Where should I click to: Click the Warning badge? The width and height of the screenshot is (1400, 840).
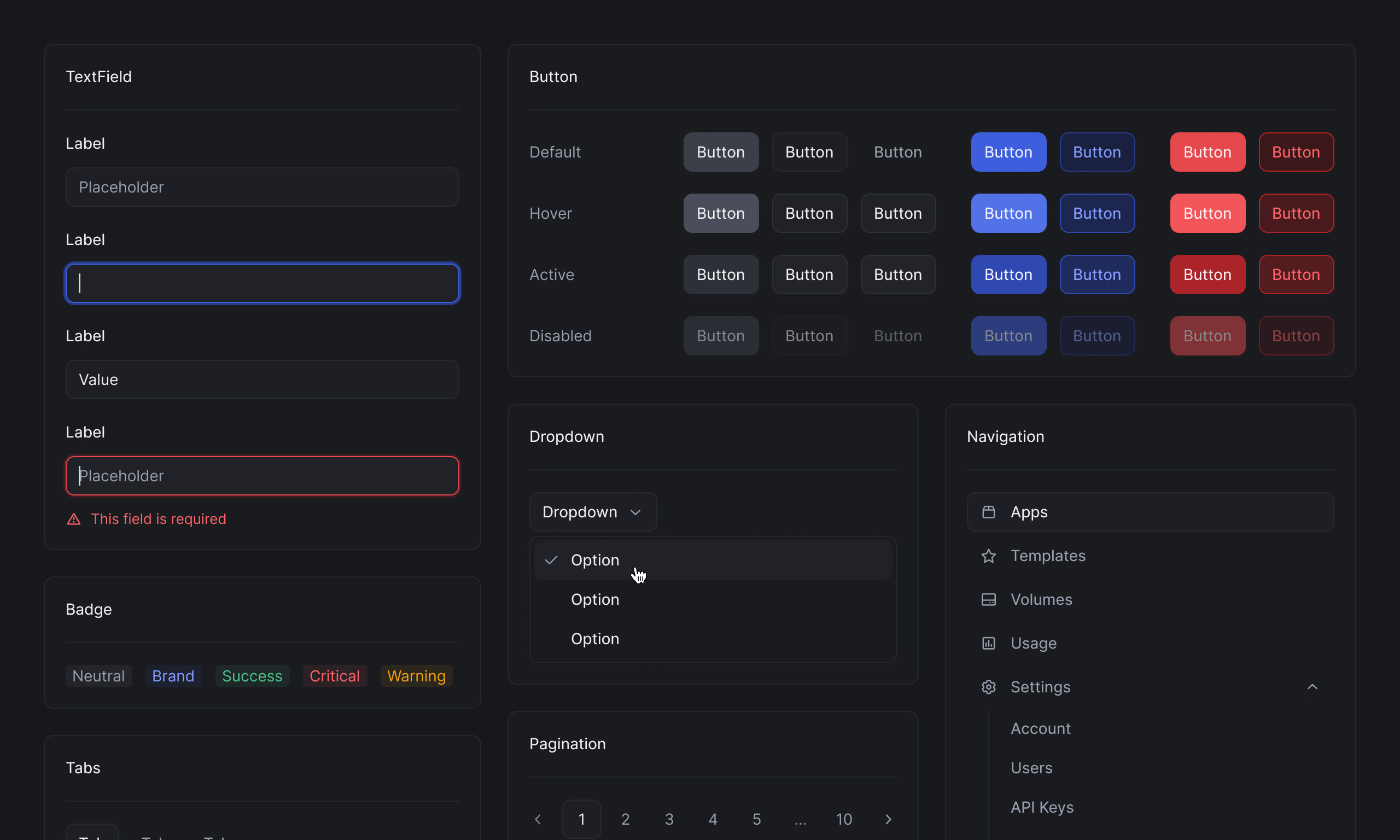[416, 676]
